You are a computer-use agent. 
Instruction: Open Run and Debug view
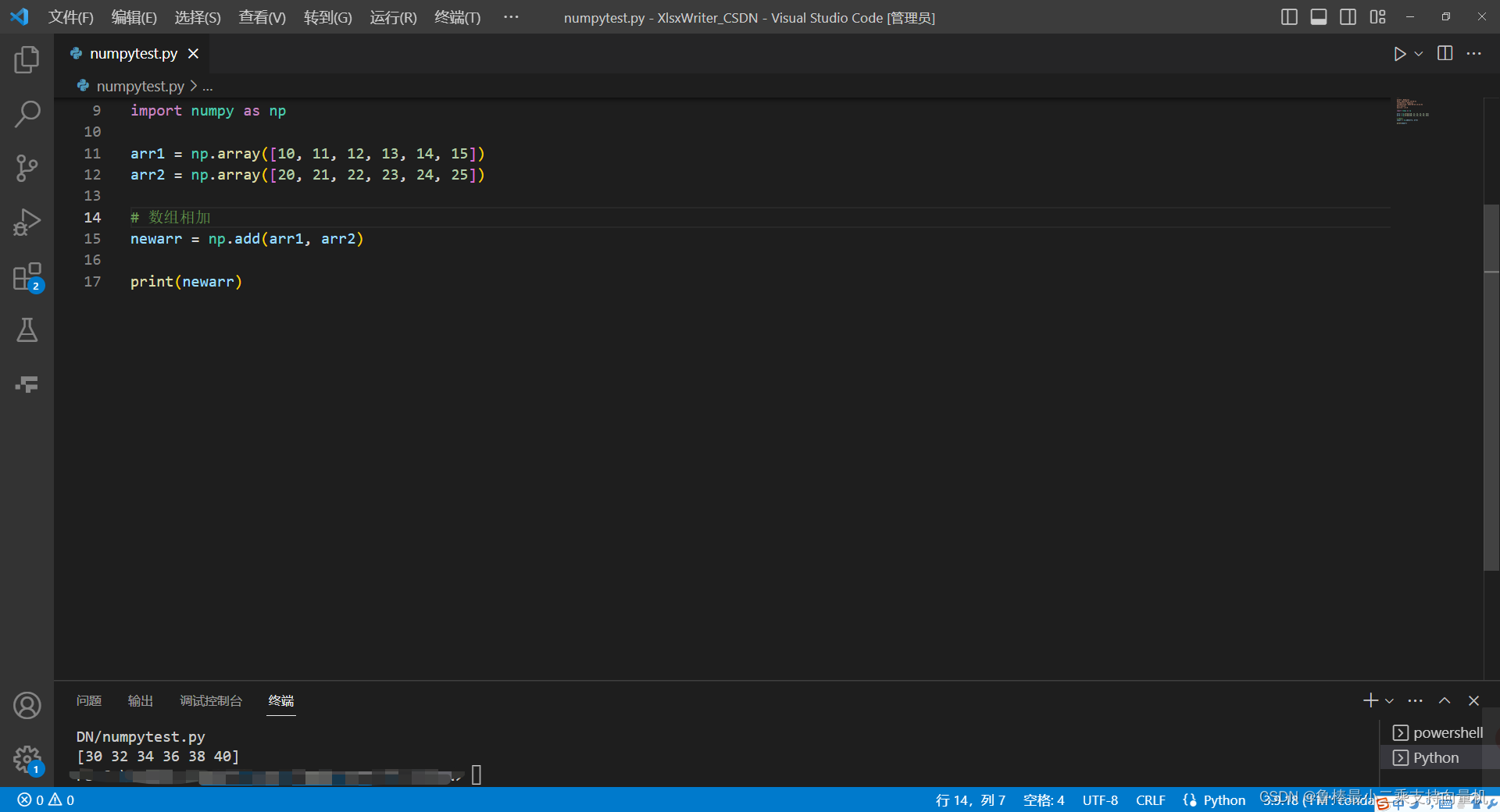coord(27,222)
